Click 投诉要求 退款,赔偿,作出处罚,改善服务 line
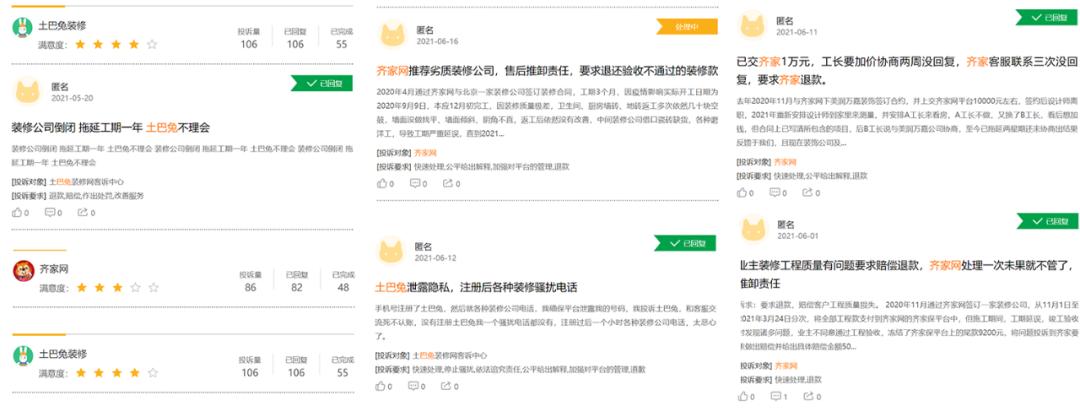1080x417 pixels. pos(78,196)
